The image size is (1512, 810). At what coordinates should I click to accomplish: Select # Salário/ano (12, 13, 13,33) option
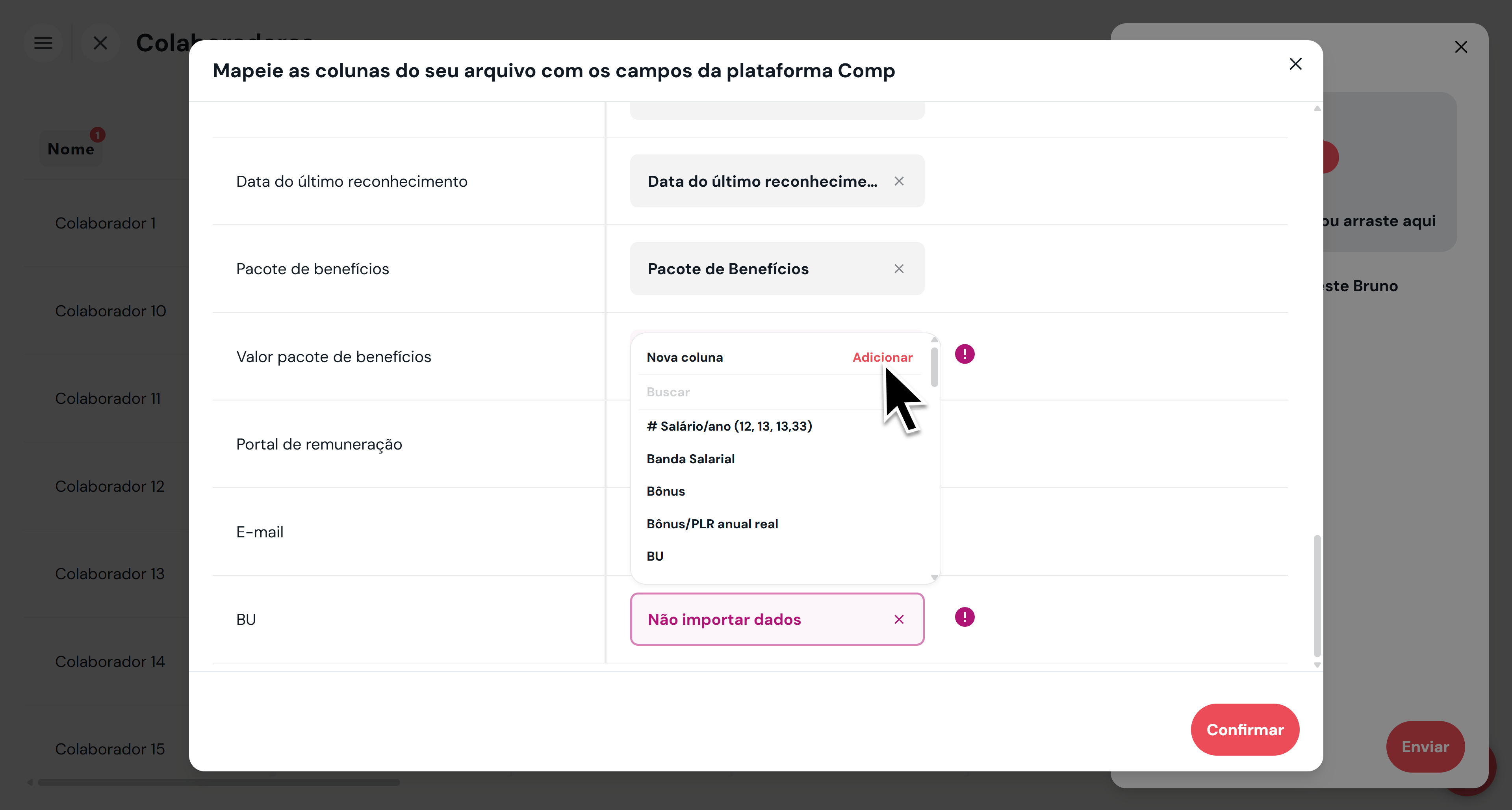pyautogui.click(x=729, y=426)
